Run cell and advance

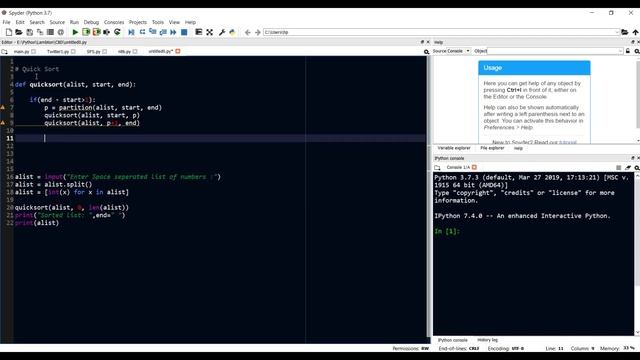tap(96, 32)
